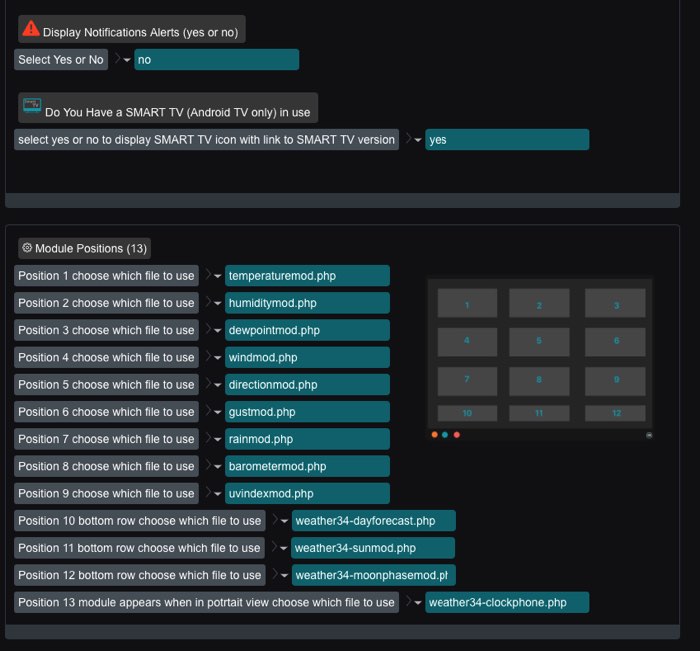
Task: Click the blue dot below layout preview
Action: pyautogui.click(x=445, y=434)
